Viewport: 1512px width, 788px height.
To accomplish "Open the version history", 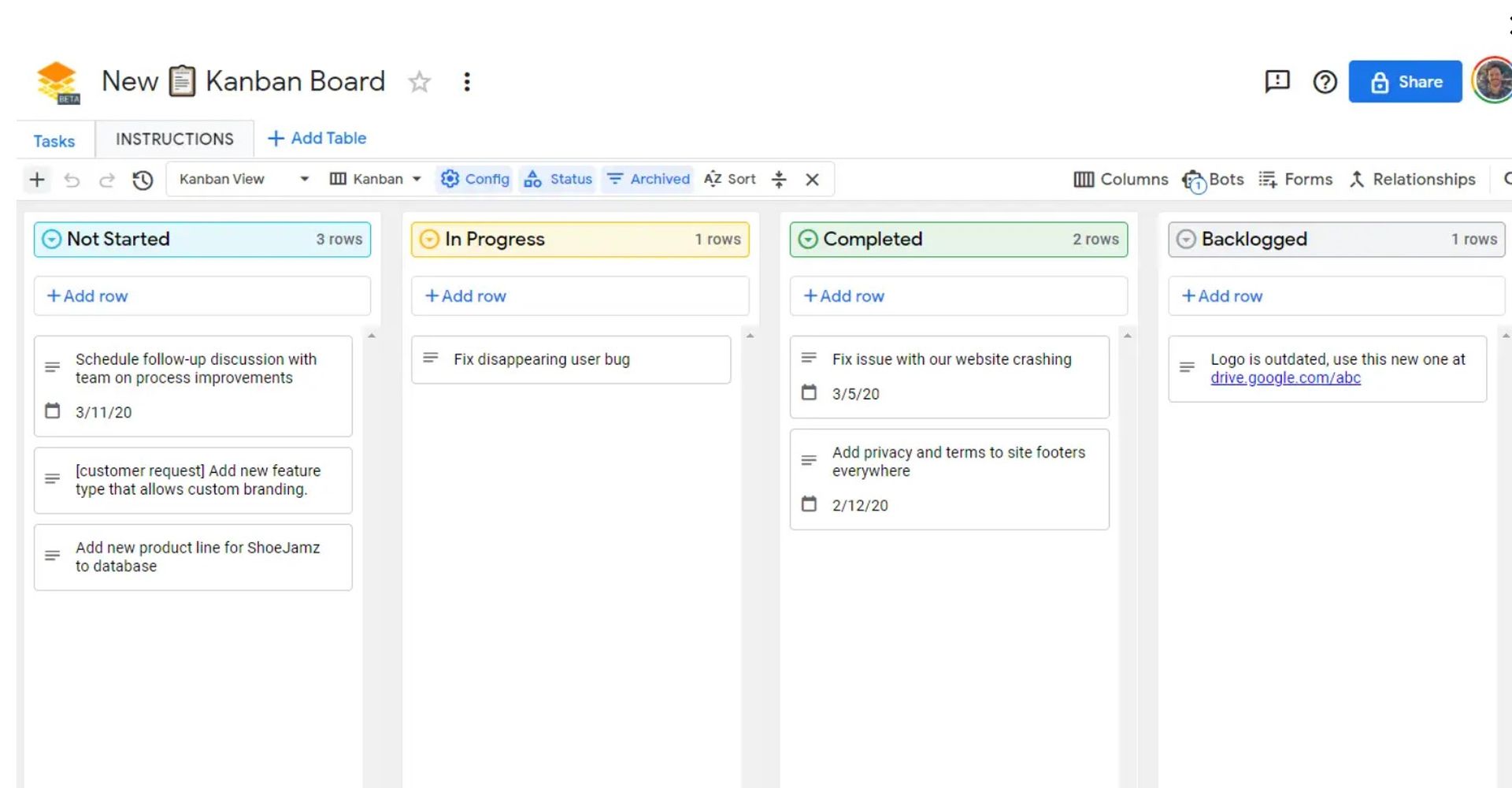I will click(x=143, y=179).
